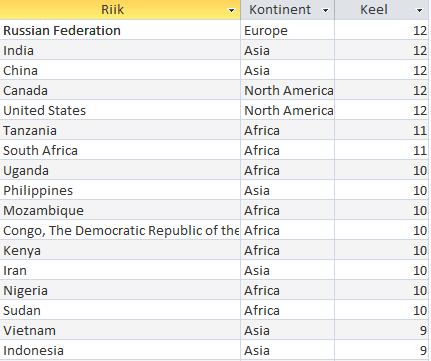Open the Kontinent column filter dropdown arrow
This screenshot has width=431, height=361.
pos(325,10)
